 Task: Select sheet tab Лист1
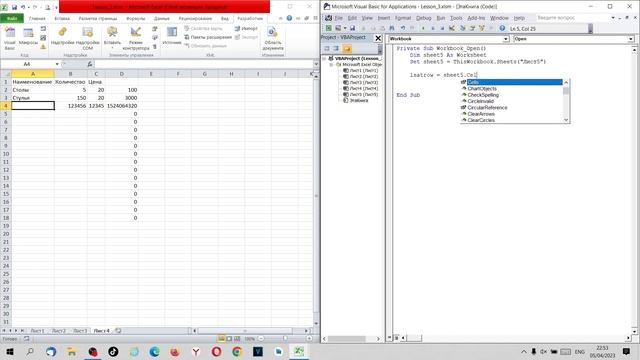(38, 331)
